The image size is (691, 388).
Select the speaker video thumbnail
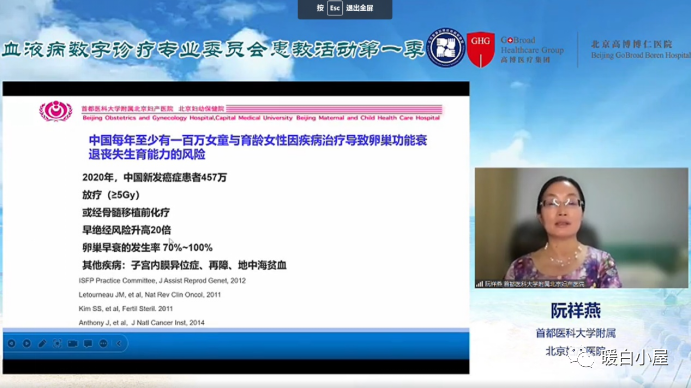pos(581,228)
